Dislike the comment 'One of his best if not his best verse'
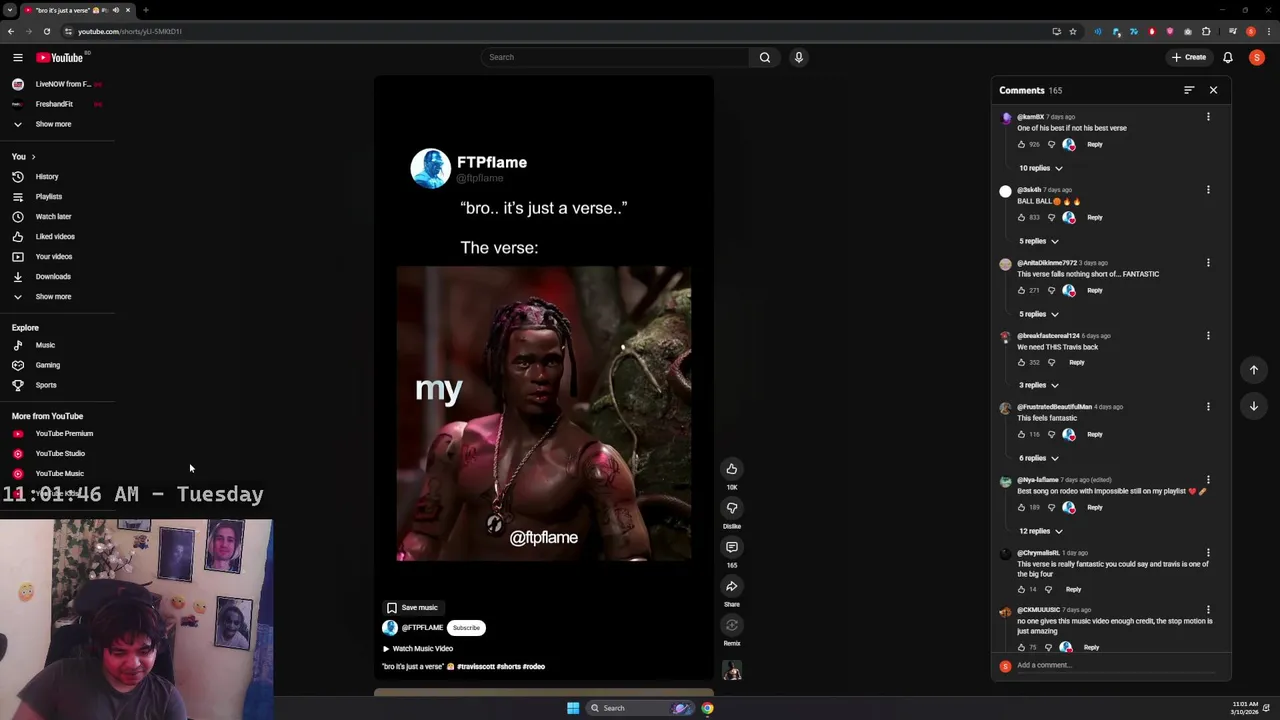 point(1051,145)
